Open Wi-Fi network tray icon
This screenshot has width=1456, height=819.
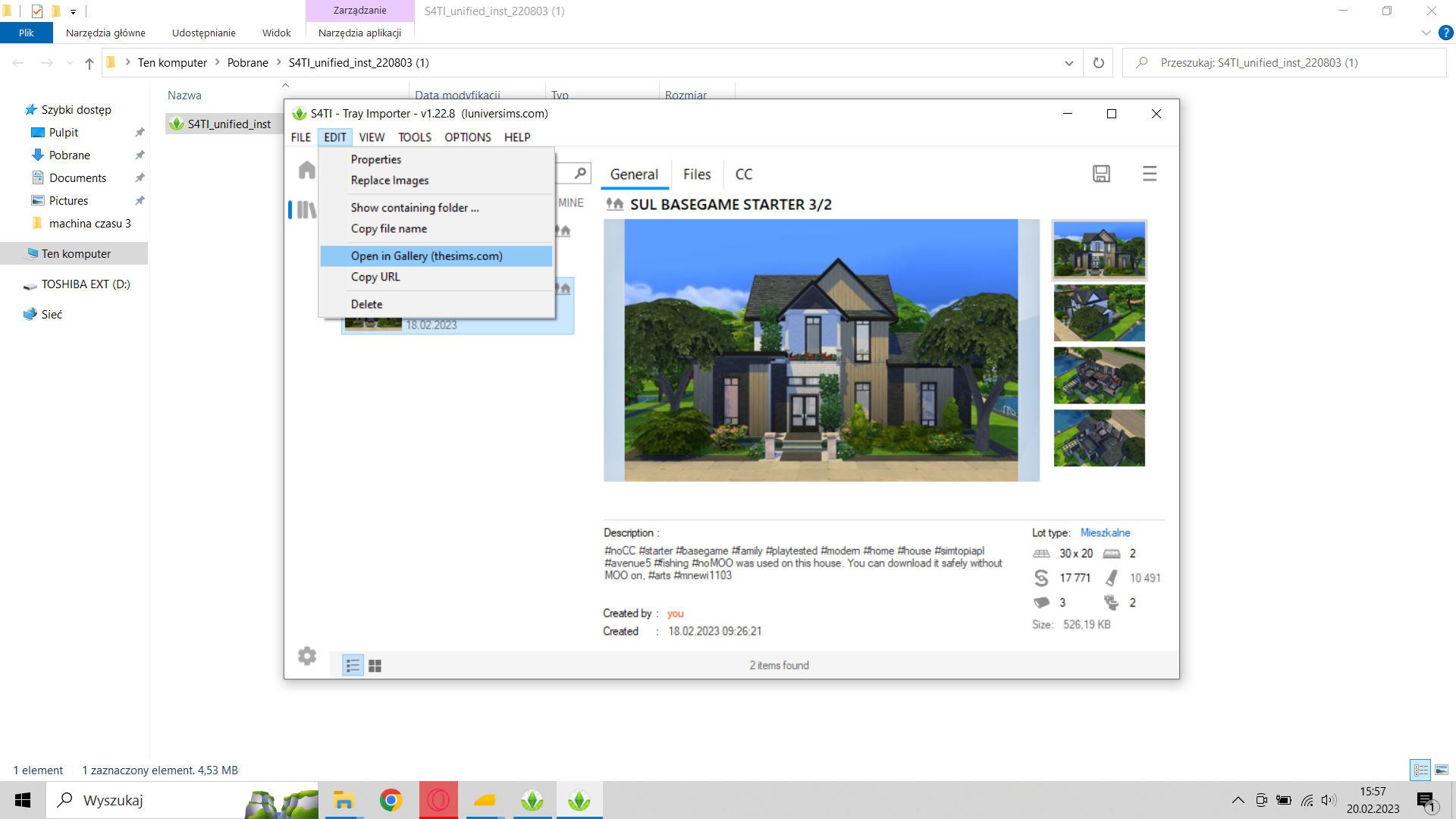[x=1307, y=800]
